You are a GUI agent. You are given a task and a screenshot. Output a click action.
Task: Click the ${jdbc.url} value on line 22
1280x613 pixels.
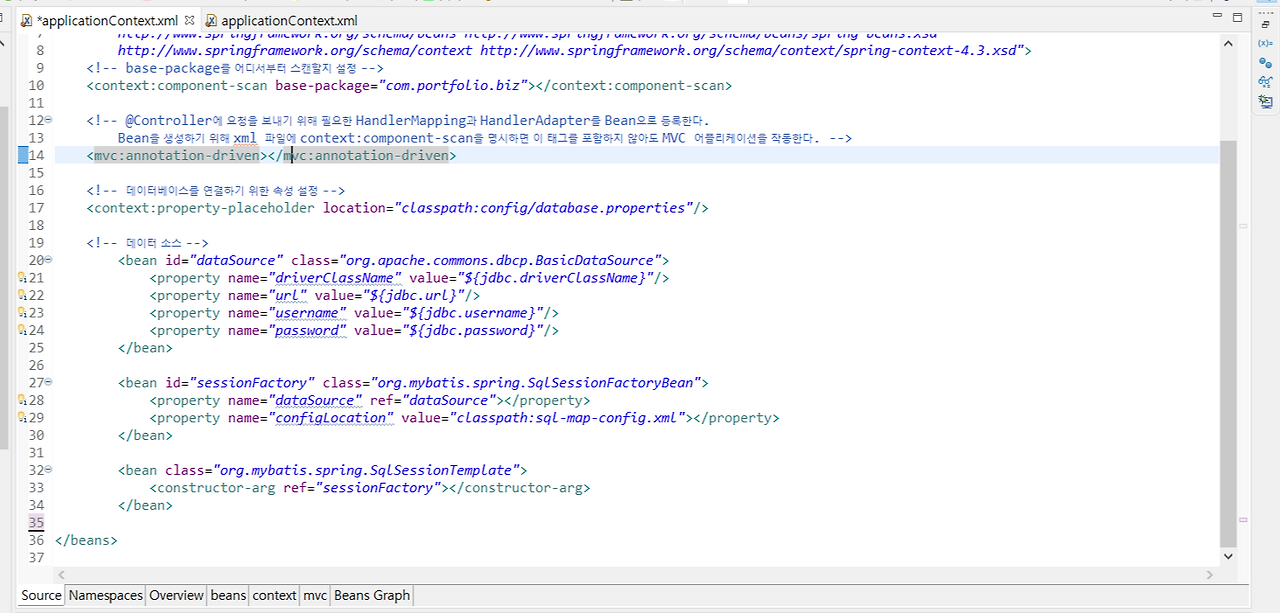pos(412,295)
